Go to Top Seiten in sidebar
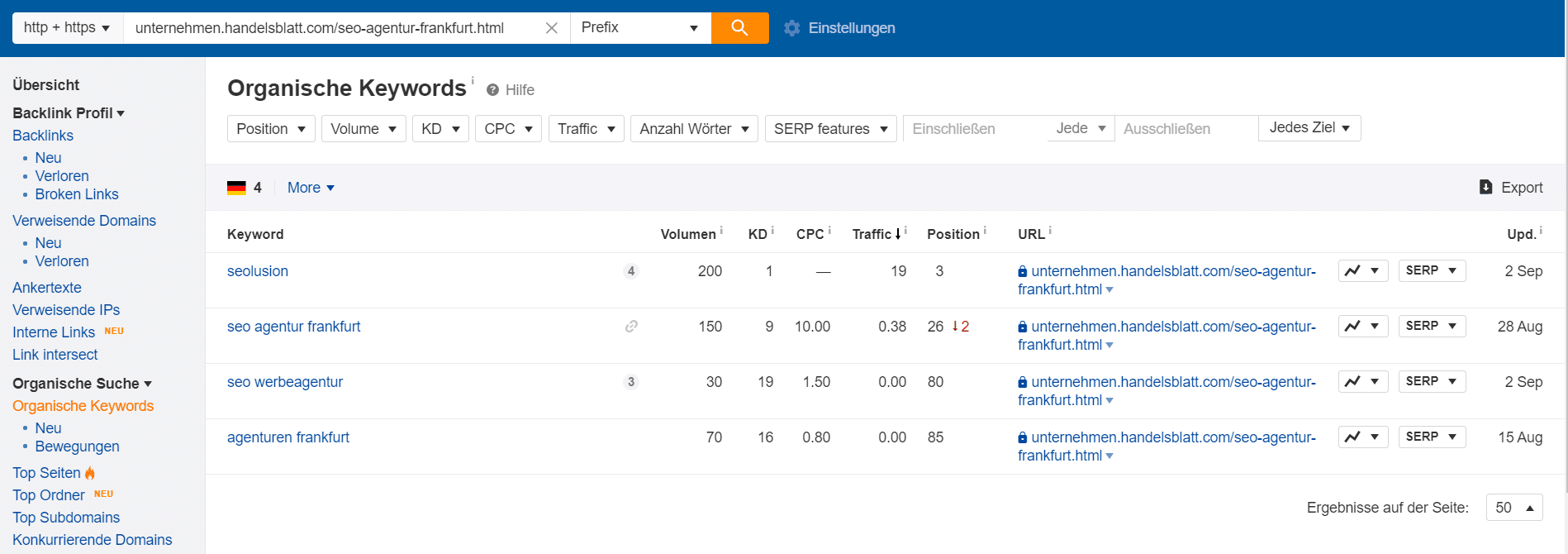1568x554 pixels. point(46,473)
